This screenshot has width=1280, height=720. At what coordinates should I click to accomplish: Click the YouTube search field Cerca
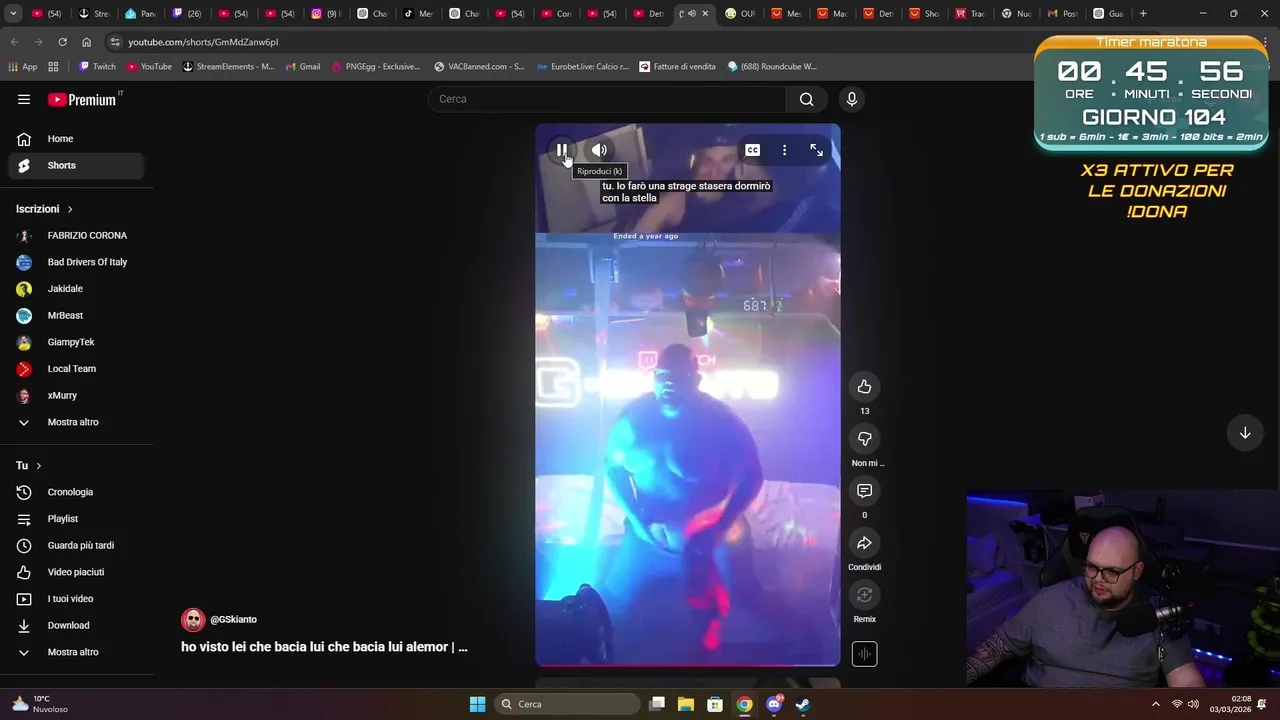tap(607, 99)
